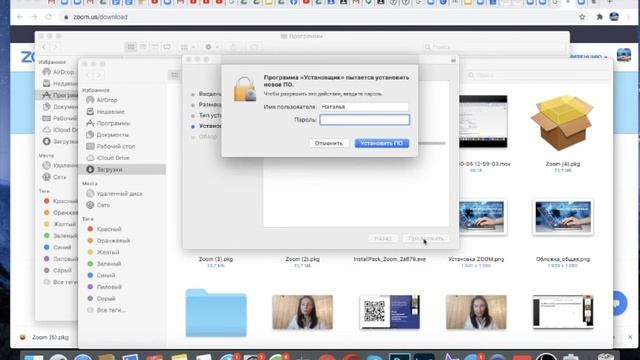Image resolution: width=640 pixels, height=360 pixels.
Task: Click the Имя пользователя field
Action: (x=364, y=107)
